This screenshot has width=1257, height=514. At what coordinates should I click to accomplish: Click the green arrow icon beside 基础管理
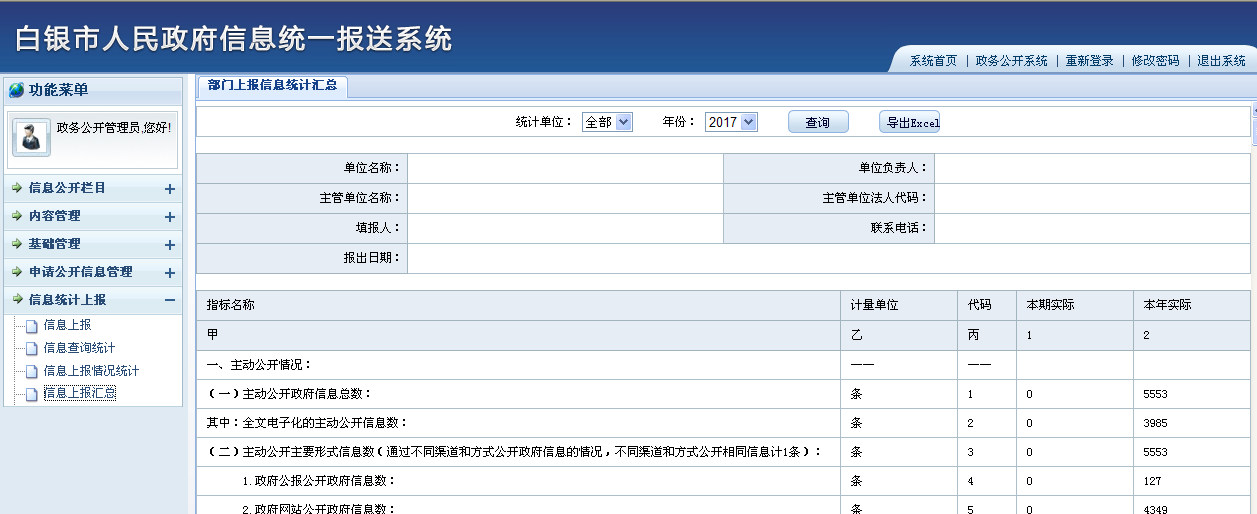pyautogui.click(x=17, y=244)
